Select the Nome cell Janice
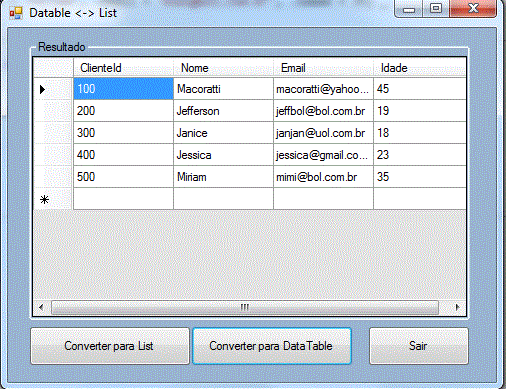The height and width of the screenshot is (389, 506). coord(223,133)
